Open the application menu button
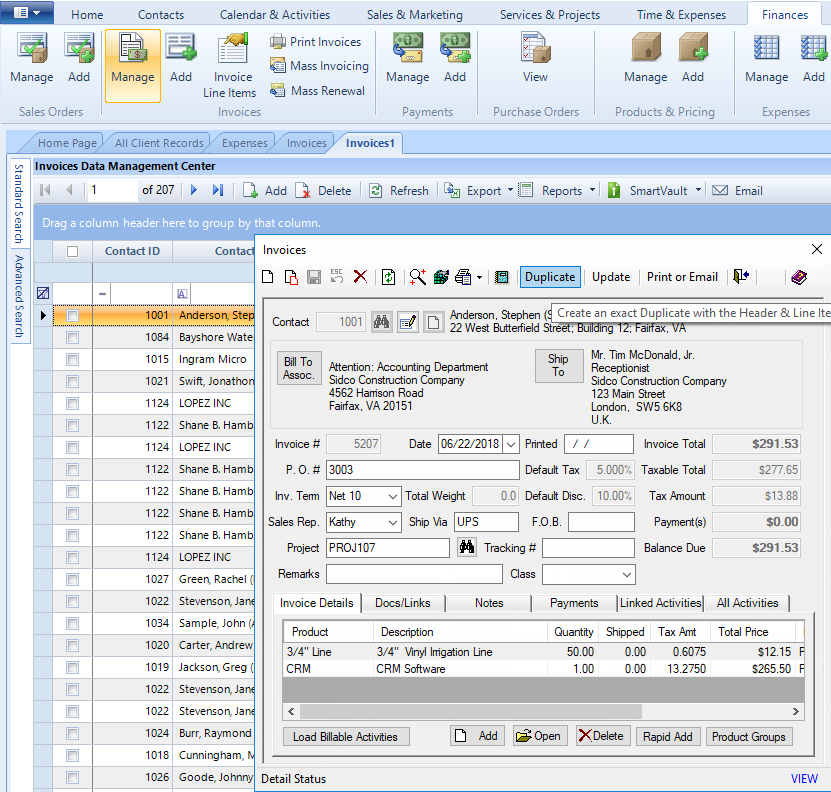Screen dimensions: 831x792 26,12
